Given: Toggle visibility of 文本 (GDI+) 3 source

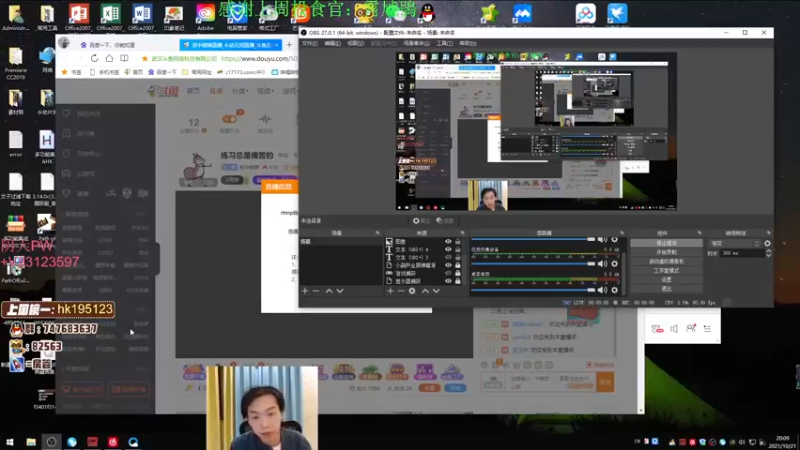Looking at the screenshot, I should [448, 257].
